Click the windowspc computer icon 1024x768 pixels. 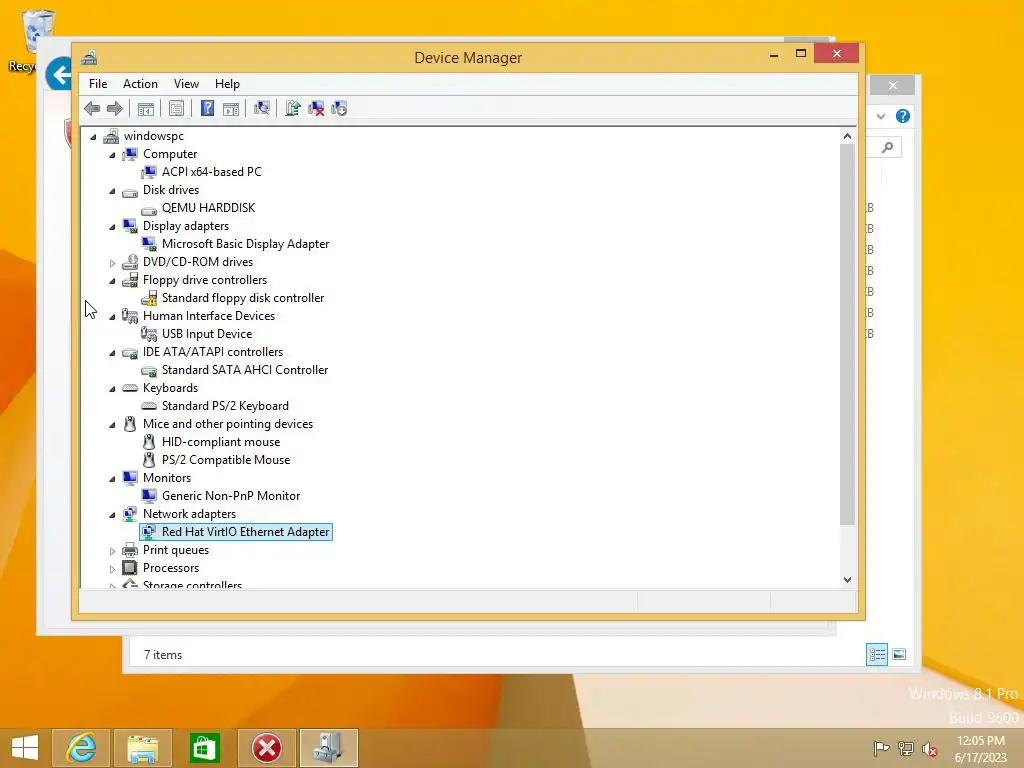point(111,136)
